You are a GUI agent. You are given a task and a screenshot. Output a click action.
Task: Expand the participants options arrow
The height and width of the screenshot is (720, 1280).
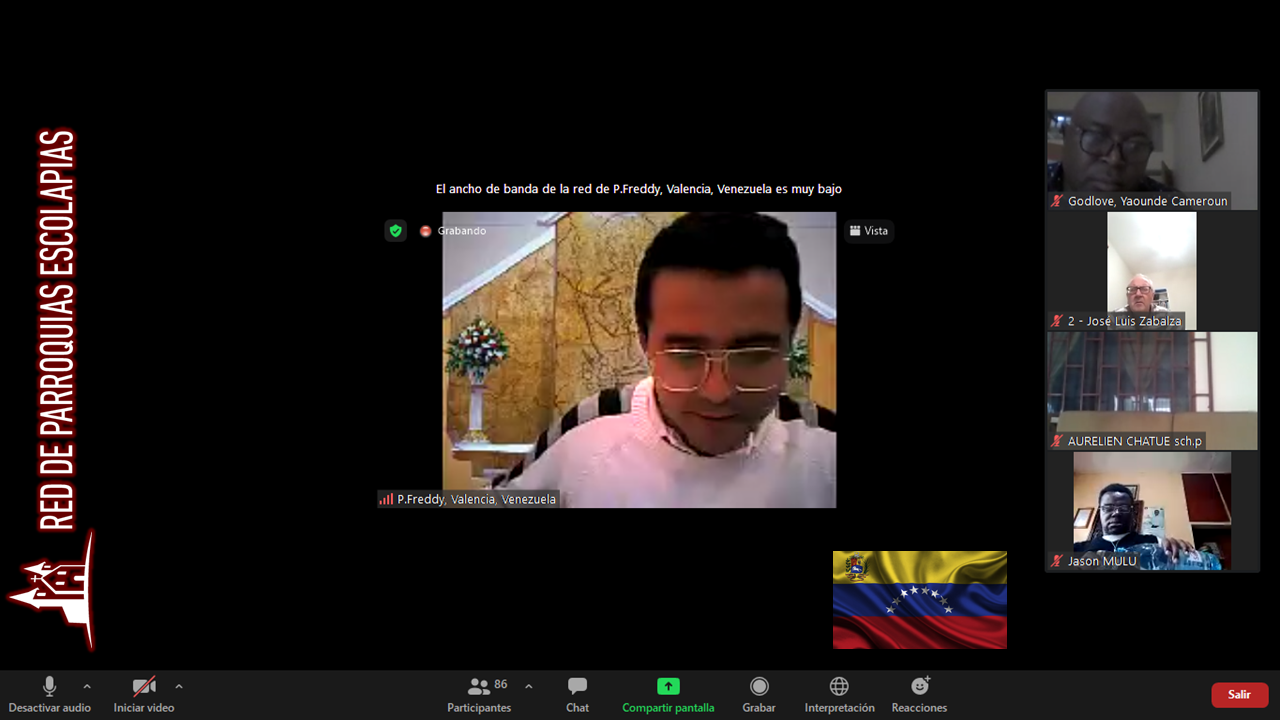point(528,686)
